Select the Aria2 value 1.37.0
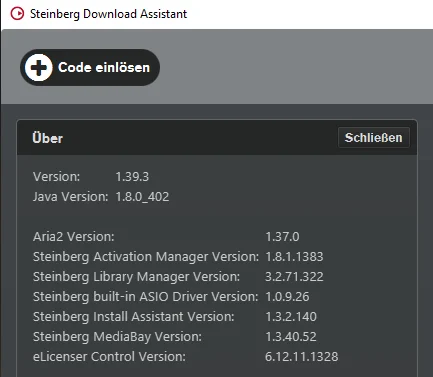 282,237
